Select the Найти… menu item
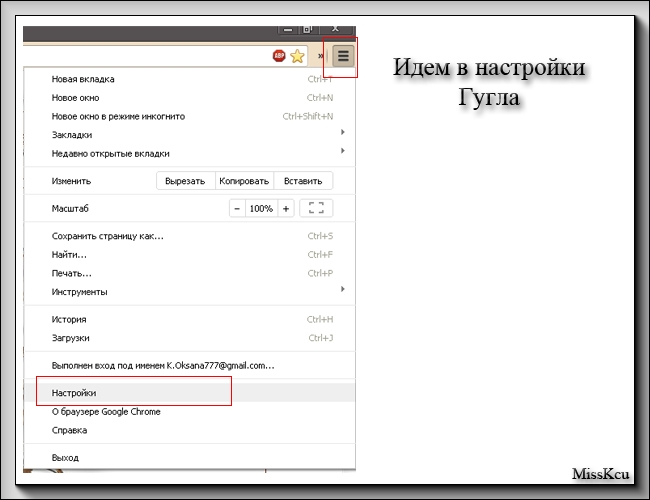 point(190,255)
